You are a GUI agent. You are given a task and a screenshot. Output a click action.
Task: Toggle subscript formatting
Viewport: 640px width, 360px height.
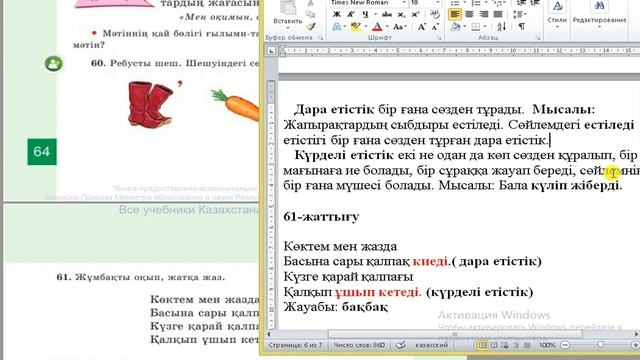[x=402, y=15]
